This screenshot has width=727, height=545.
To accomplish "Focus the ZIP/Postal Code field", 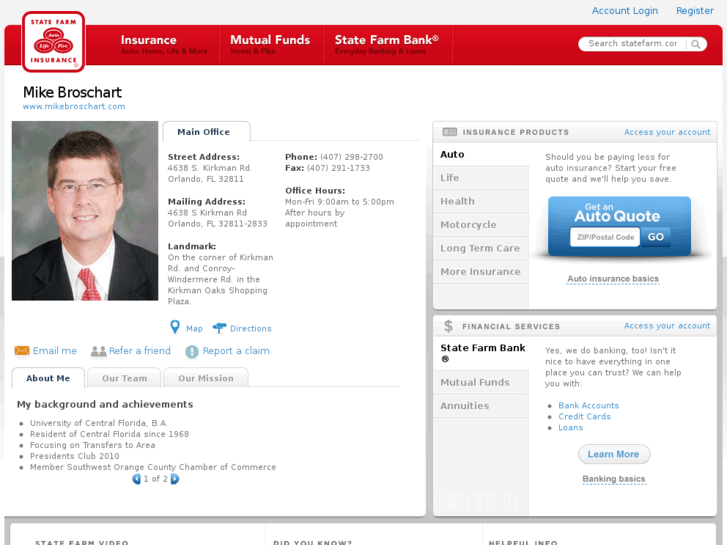I will point(605,237).
